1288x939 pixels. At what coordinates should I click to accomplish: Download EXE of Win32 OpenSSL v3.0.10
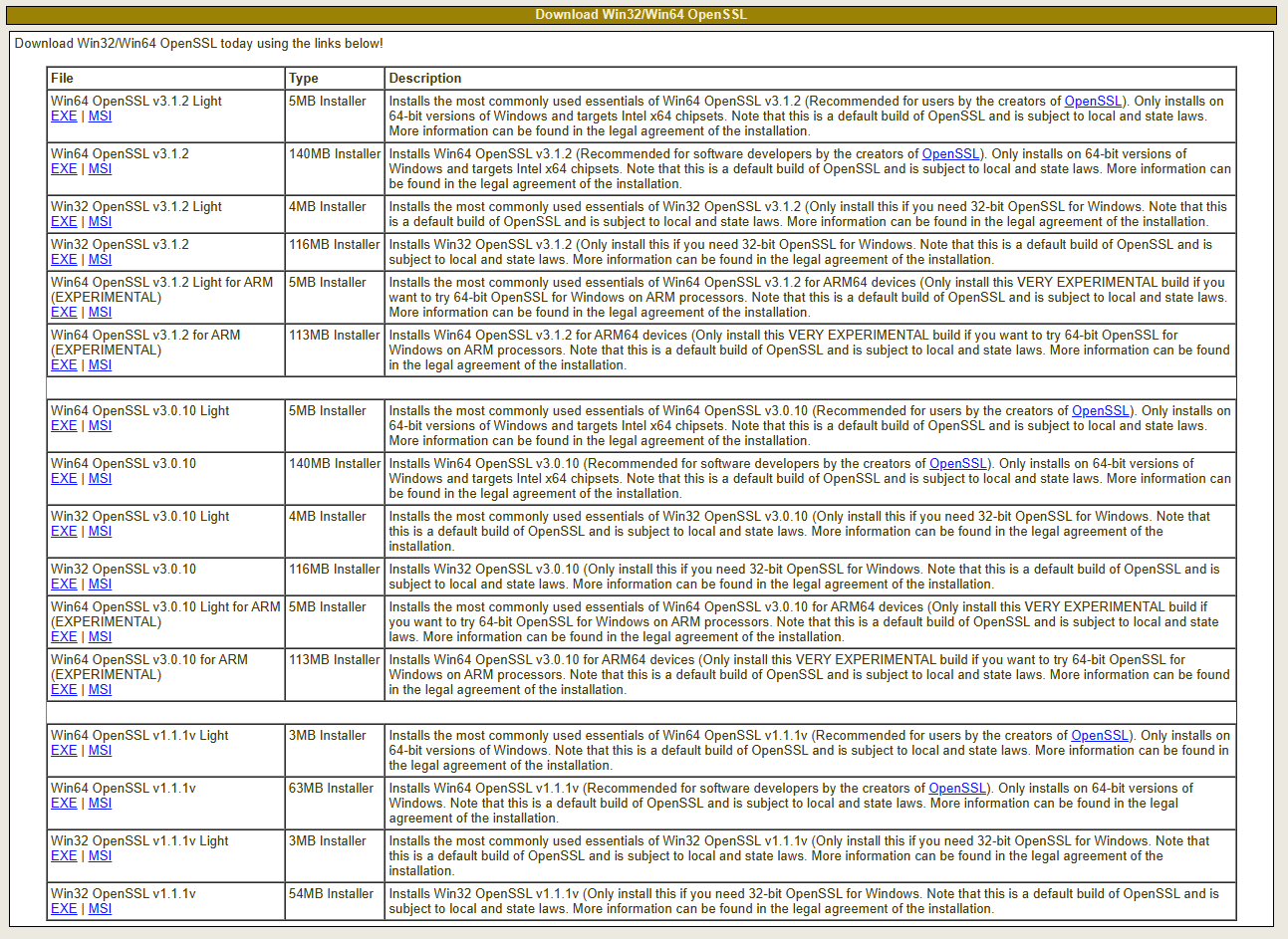pyautogui.click(x=64, y=585)
